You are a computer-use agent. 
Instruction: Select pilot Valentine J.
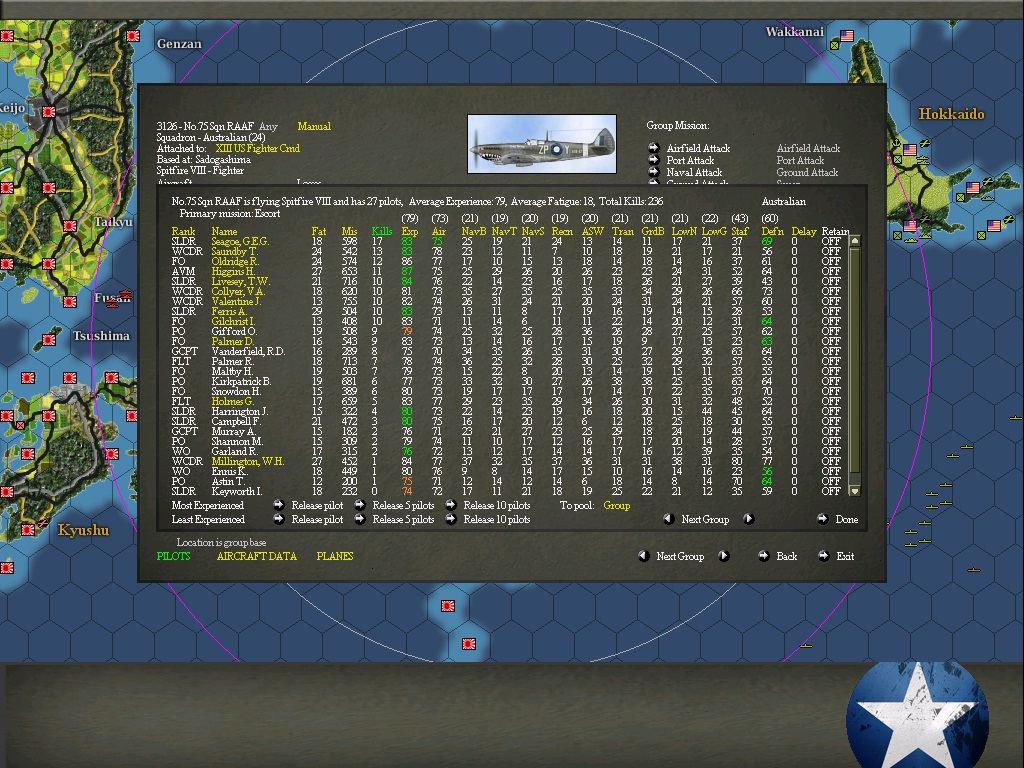[x=236, y=302]
